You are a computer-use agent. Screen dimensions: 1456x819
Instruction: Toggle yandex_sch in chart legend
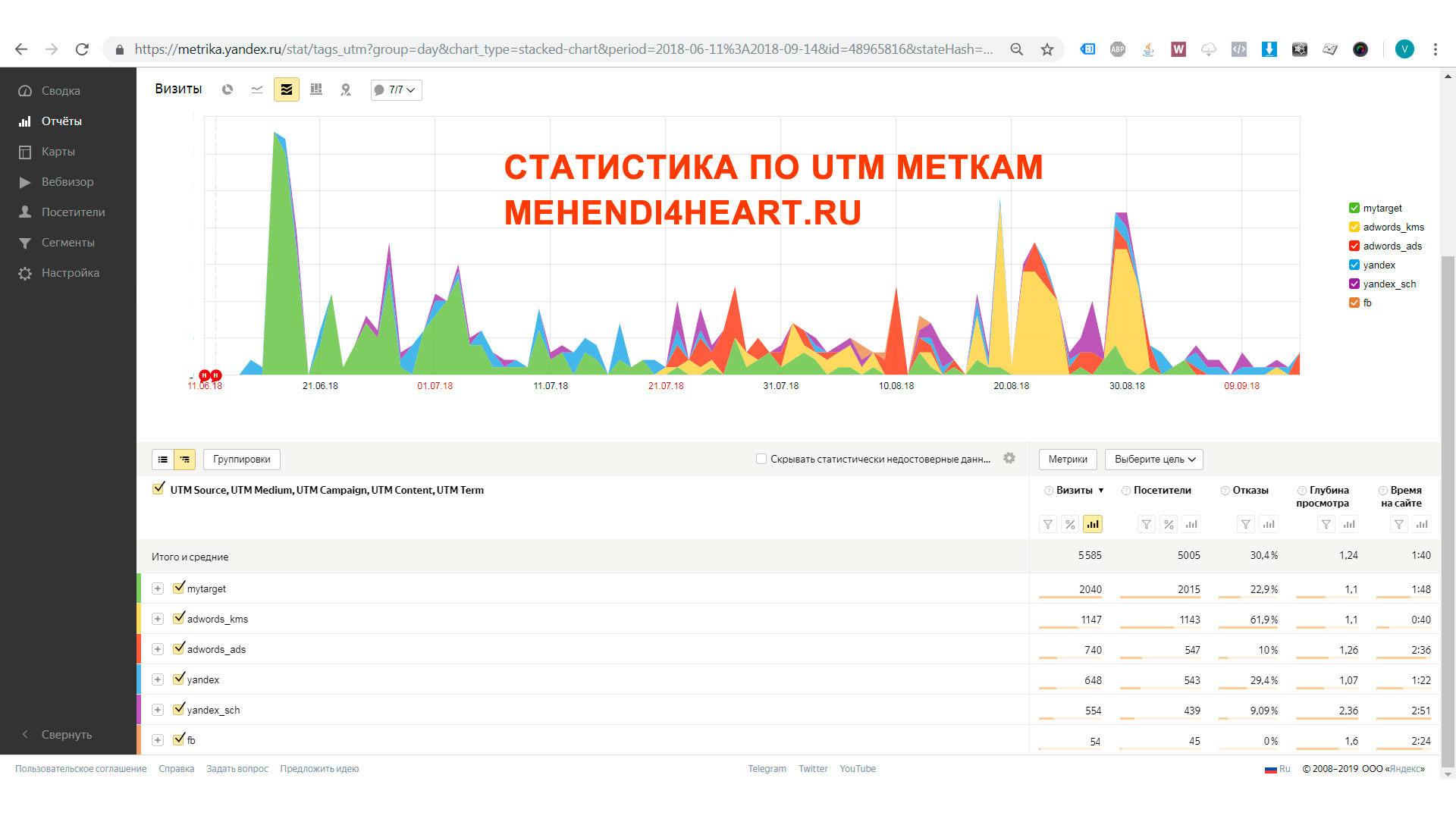pos(1354,284)
